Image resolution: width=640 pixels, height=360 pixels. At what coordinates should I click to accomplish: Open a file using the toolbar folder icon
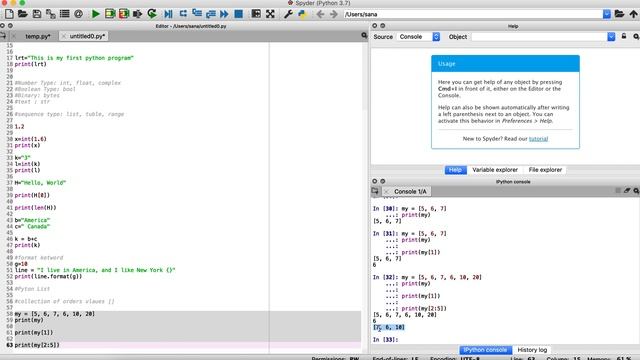point(23,14)
